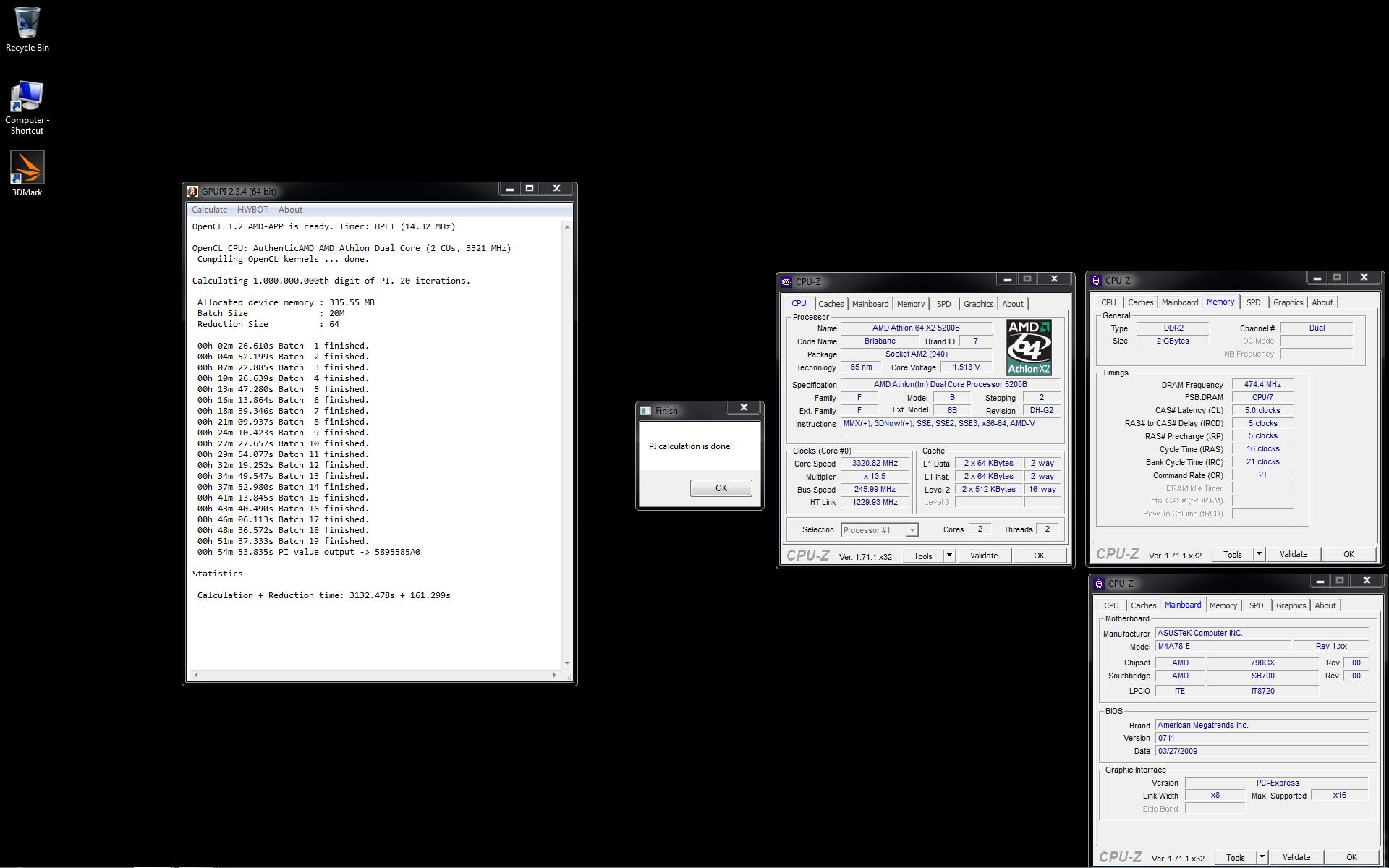Close the Finish dialog with X
Image resolution: width=1389 pixels, height=868 pixels.
tap(744, 407)
